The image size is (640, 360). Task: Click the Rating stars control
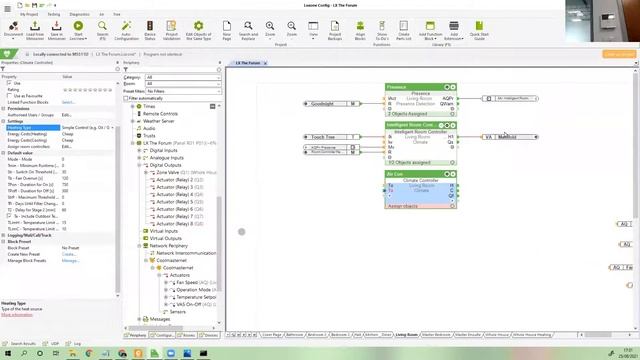click(87, 89)
